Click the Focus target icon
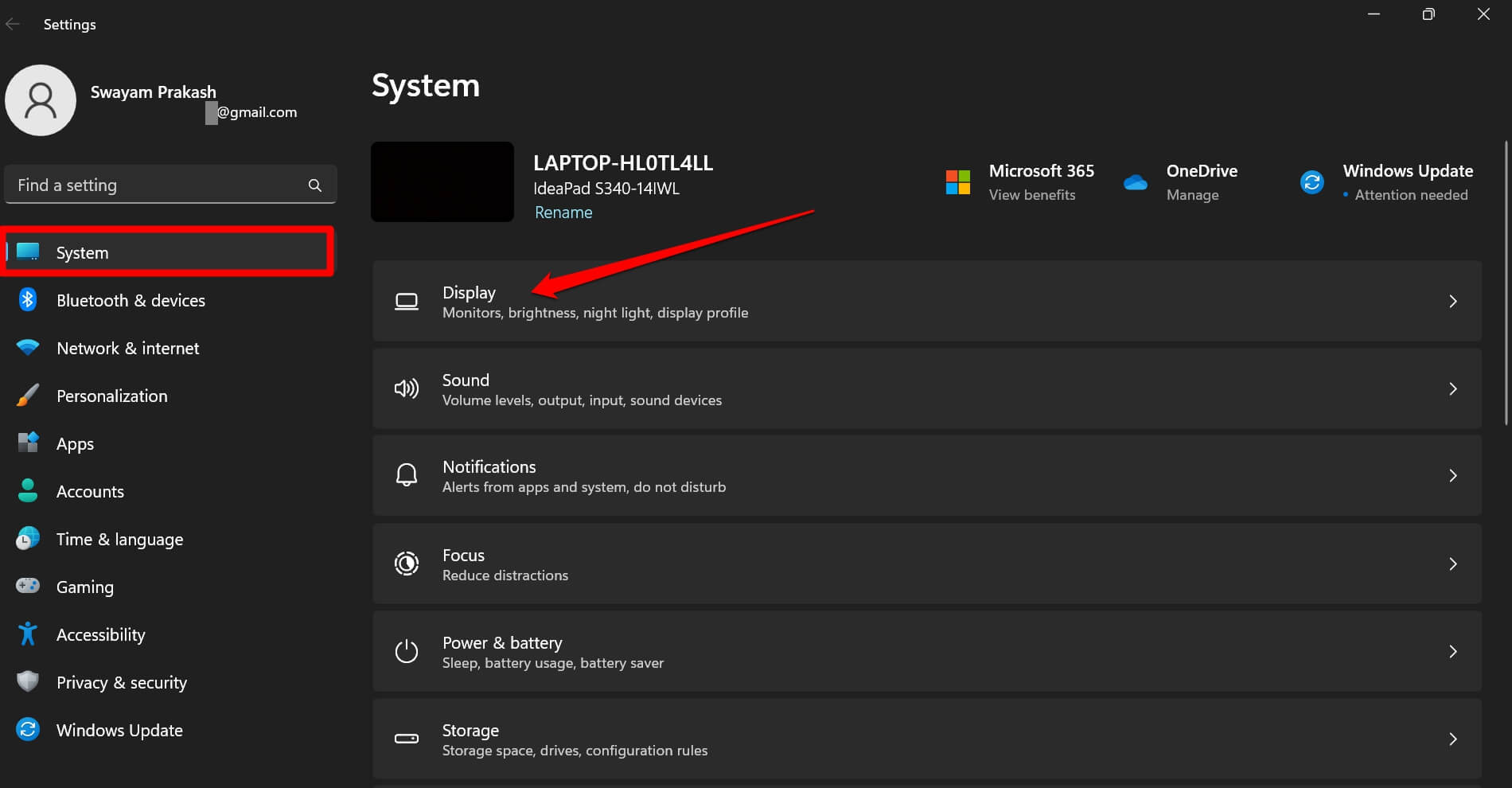Screen dimensions: 1512x788 406,564
